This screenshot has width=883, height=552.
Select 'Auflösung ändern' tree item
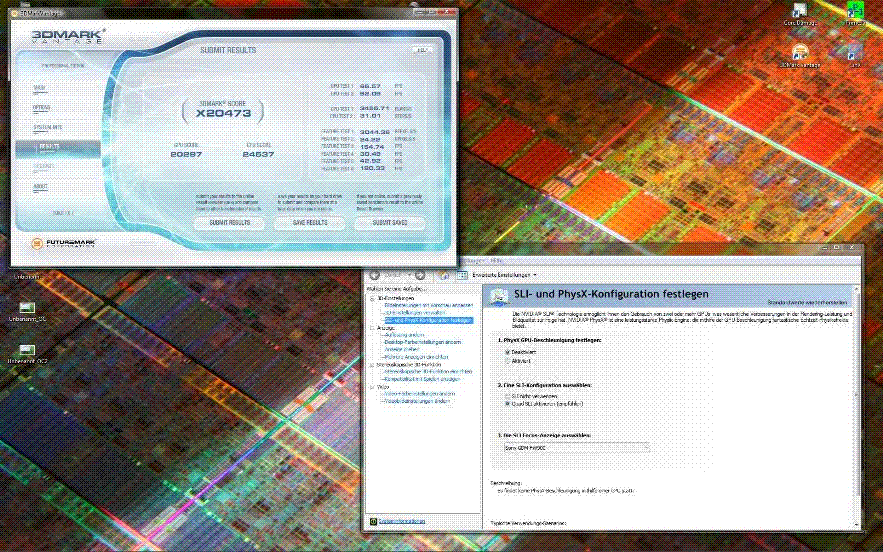coord(404,335)
